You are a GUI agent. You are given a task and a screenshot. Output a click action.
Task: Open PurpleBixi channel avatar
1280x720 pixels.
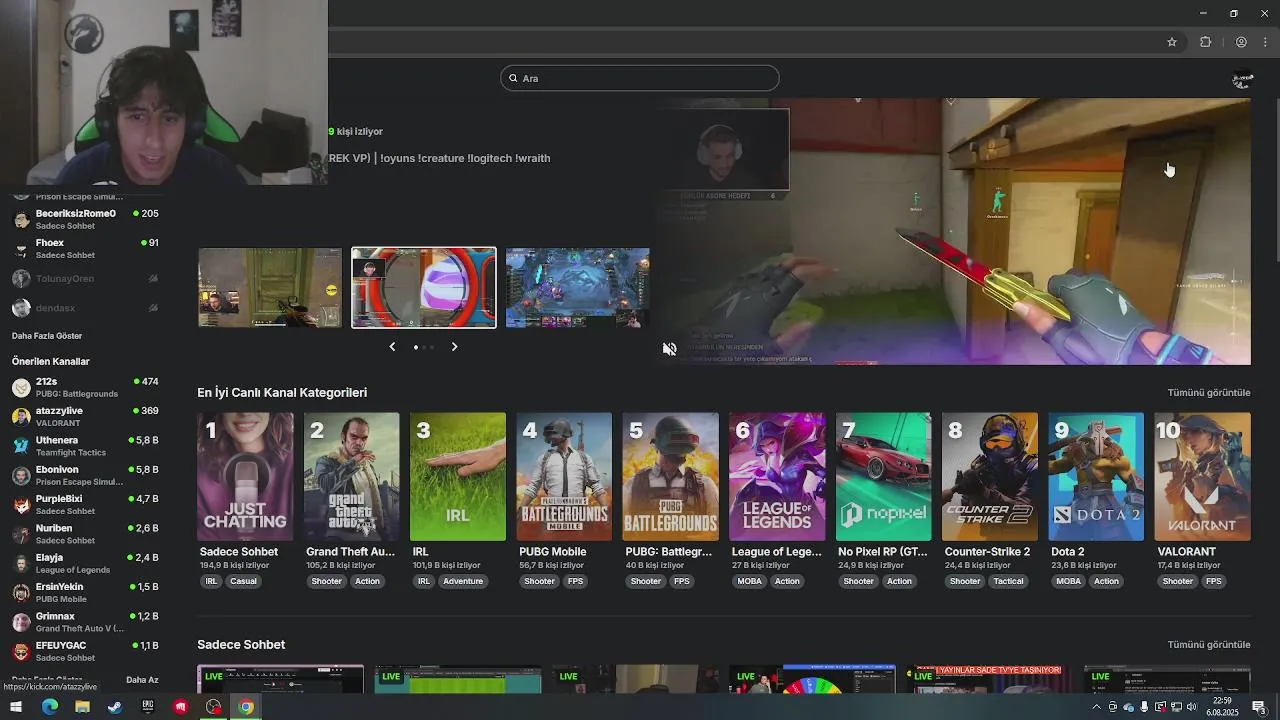coord(21,505)
